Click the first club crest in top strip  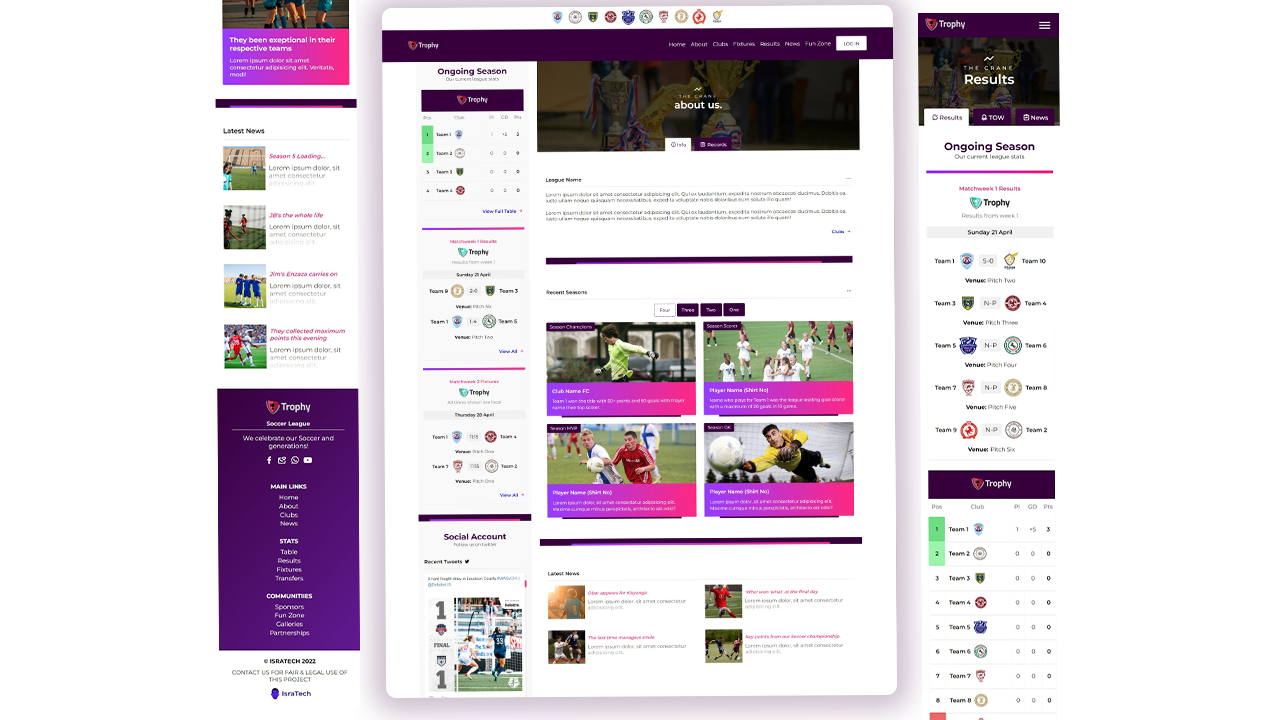point(557,17)
